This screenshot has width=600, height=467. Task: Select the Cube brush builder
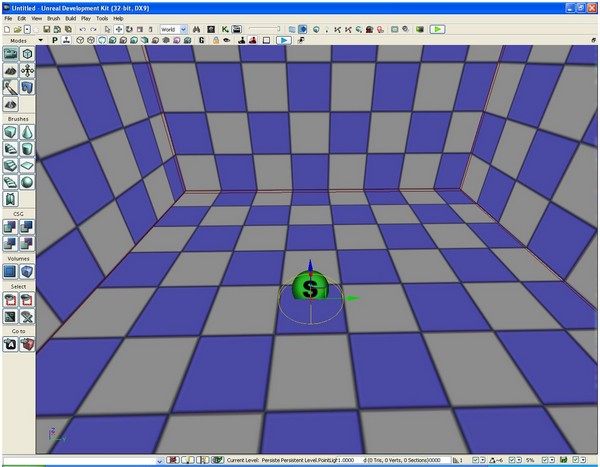pyautogui.click(x=10, y=132)
